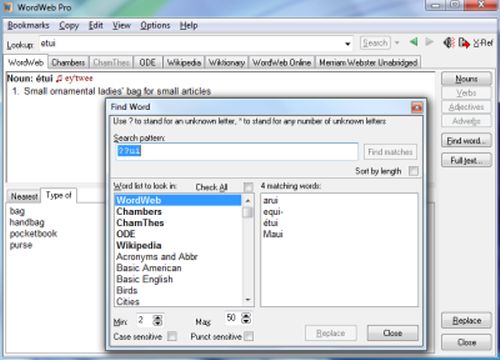Play the étui pronunciation note icon
The image size is (500, 360).
point(59,78)
